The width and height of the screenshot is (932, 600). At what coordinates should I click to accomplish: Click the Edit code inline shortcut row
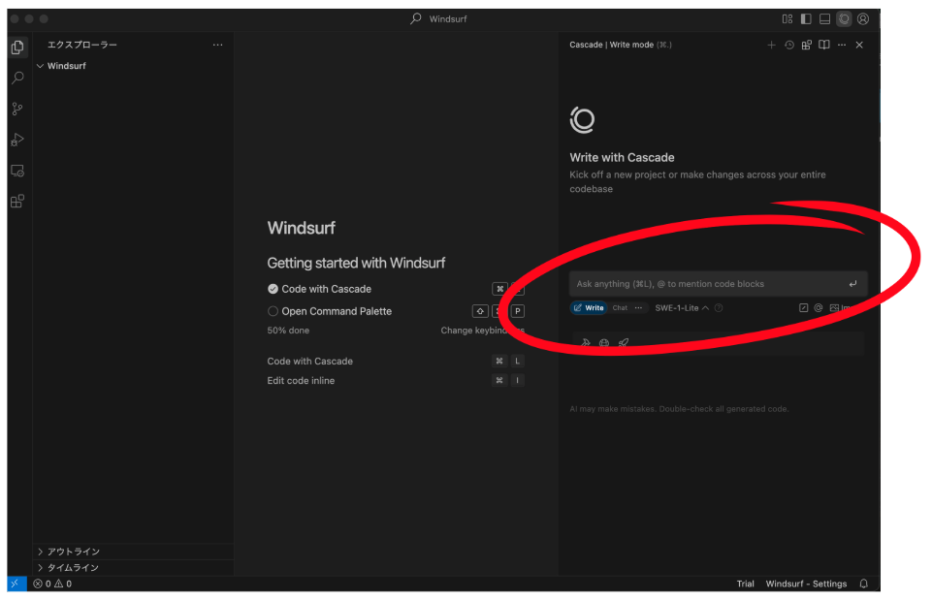point(395,381)
